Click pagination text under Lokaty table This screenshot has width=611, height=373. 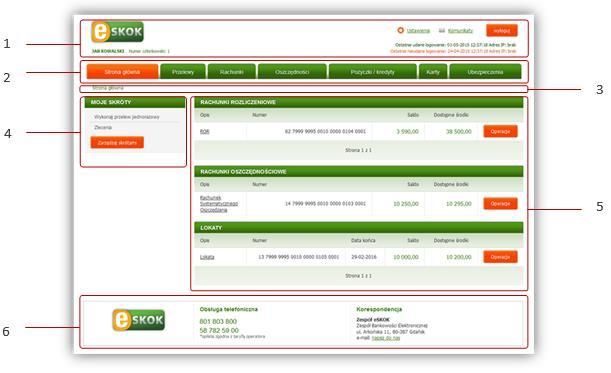click(x=358, y=276)
